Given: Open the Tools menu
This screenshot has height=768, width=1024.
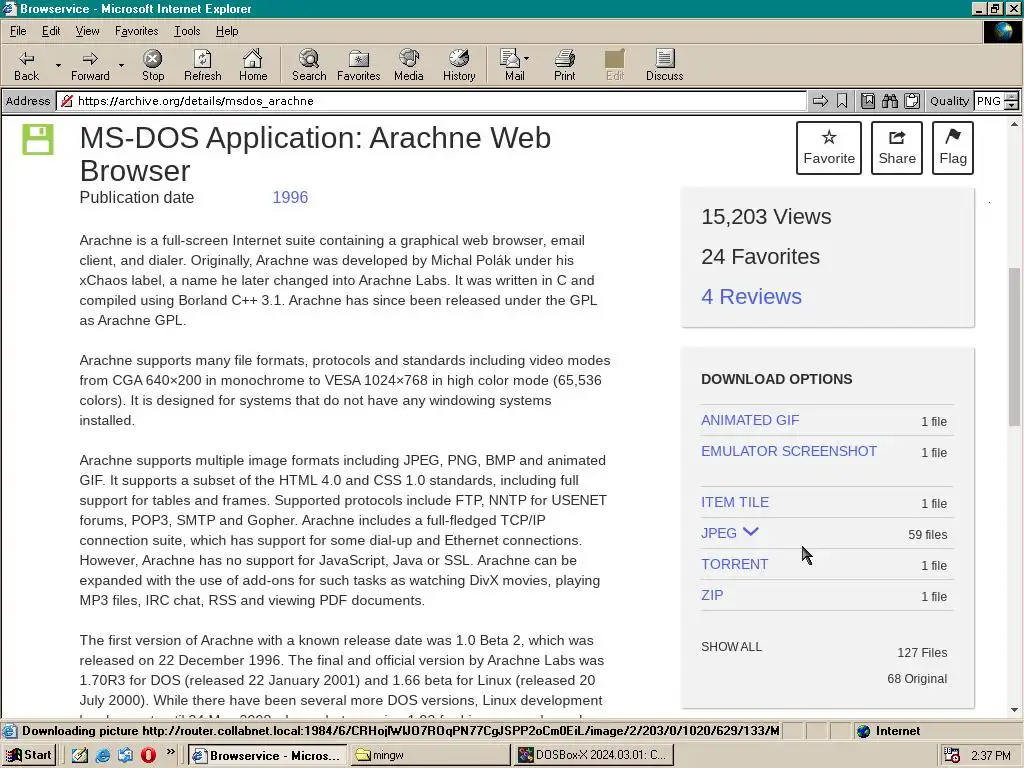Looking at the screenshot, I should pyautogui.click(x=187, y=31).
